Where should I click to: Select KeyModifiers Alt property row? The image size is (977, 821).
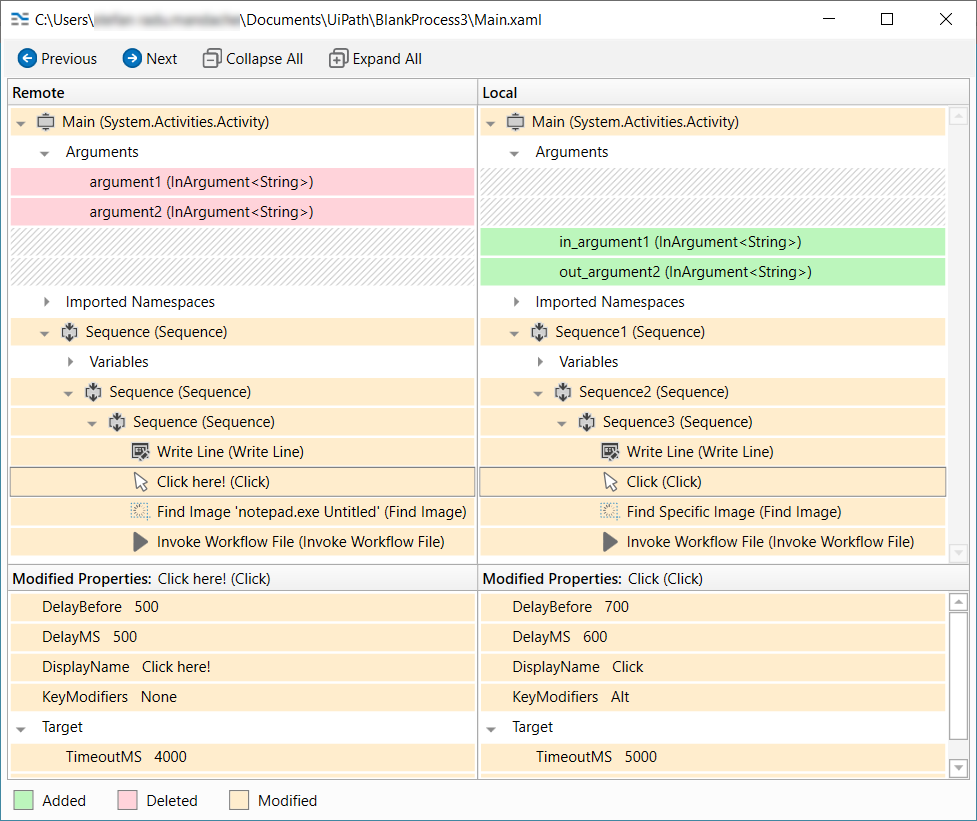[x=712, y=697]
